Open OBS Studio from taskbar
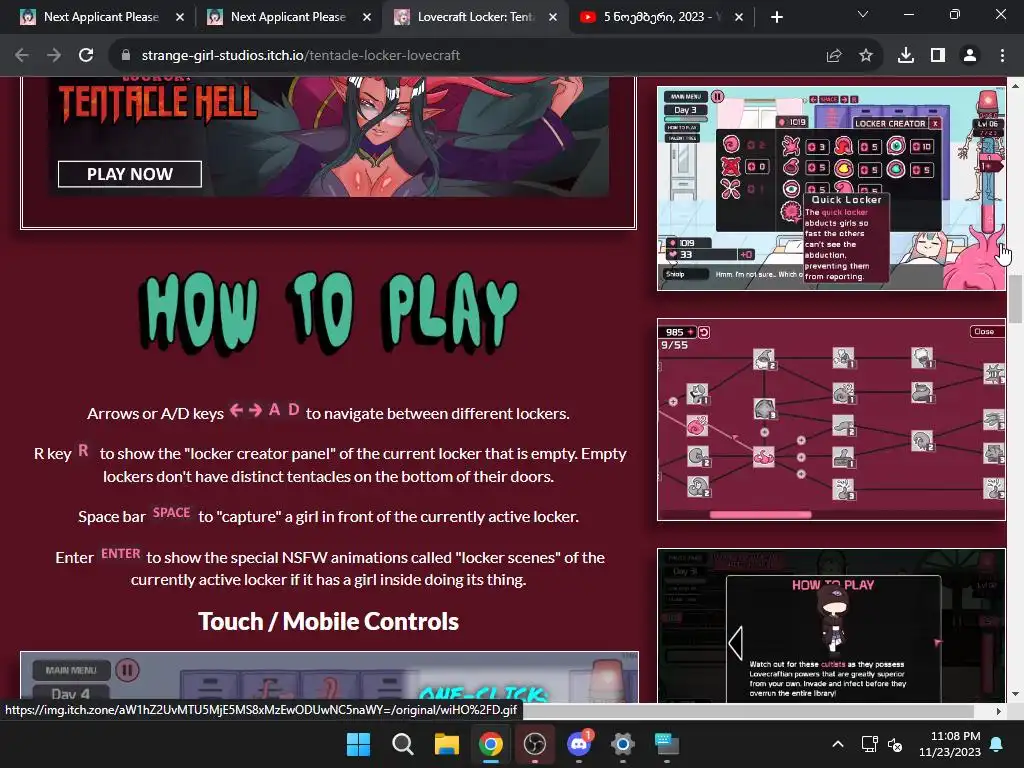Viewport: 1024px width, 768px height. pyautogui.click(x=535, y=744)
